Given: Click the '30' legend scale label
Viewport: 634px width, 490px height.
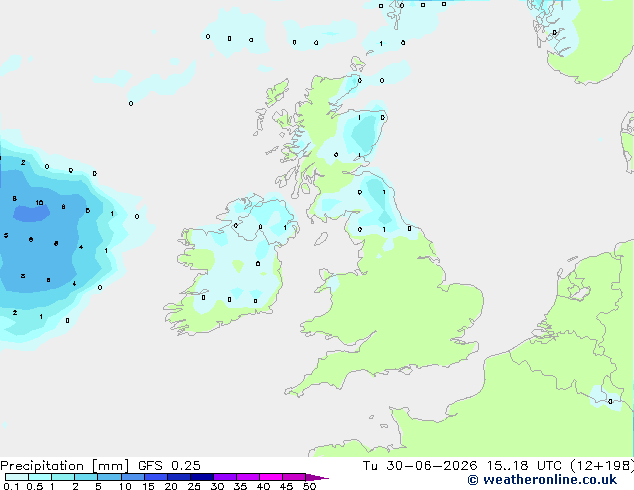Looking at the screenshot, I should (217, 486).
